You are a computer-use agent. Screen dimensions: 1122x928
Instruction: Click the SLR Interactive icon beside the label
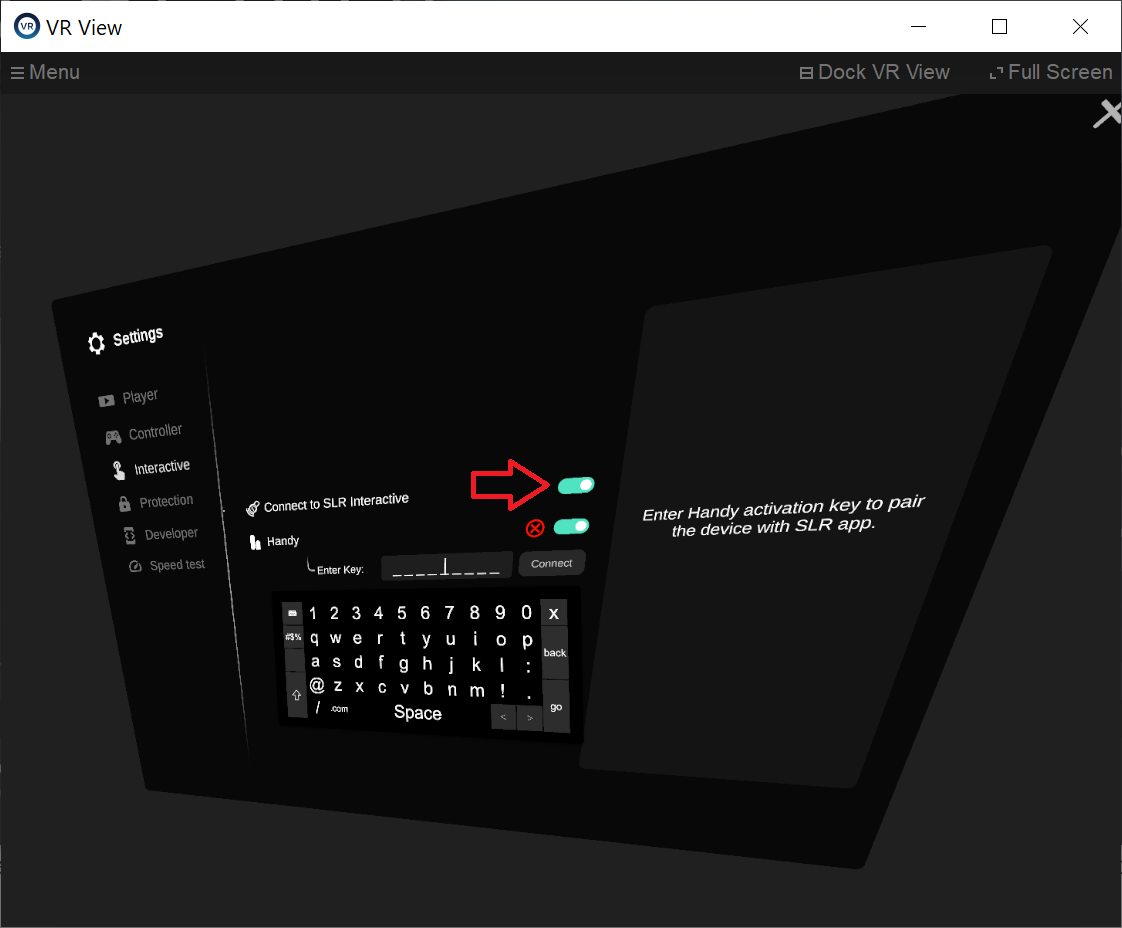tap(253, 509)
